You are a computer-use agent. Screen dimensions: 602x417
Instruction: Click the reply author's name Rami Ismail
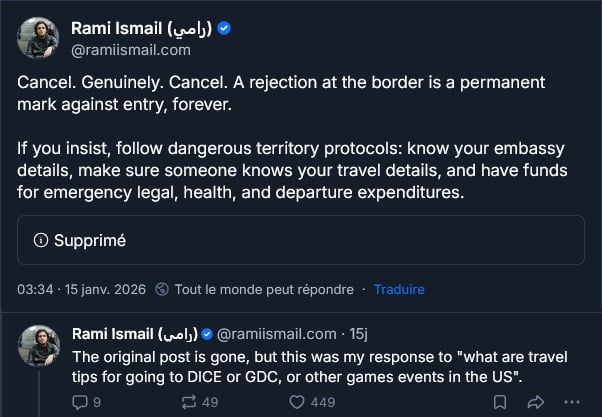pos(134,334)
